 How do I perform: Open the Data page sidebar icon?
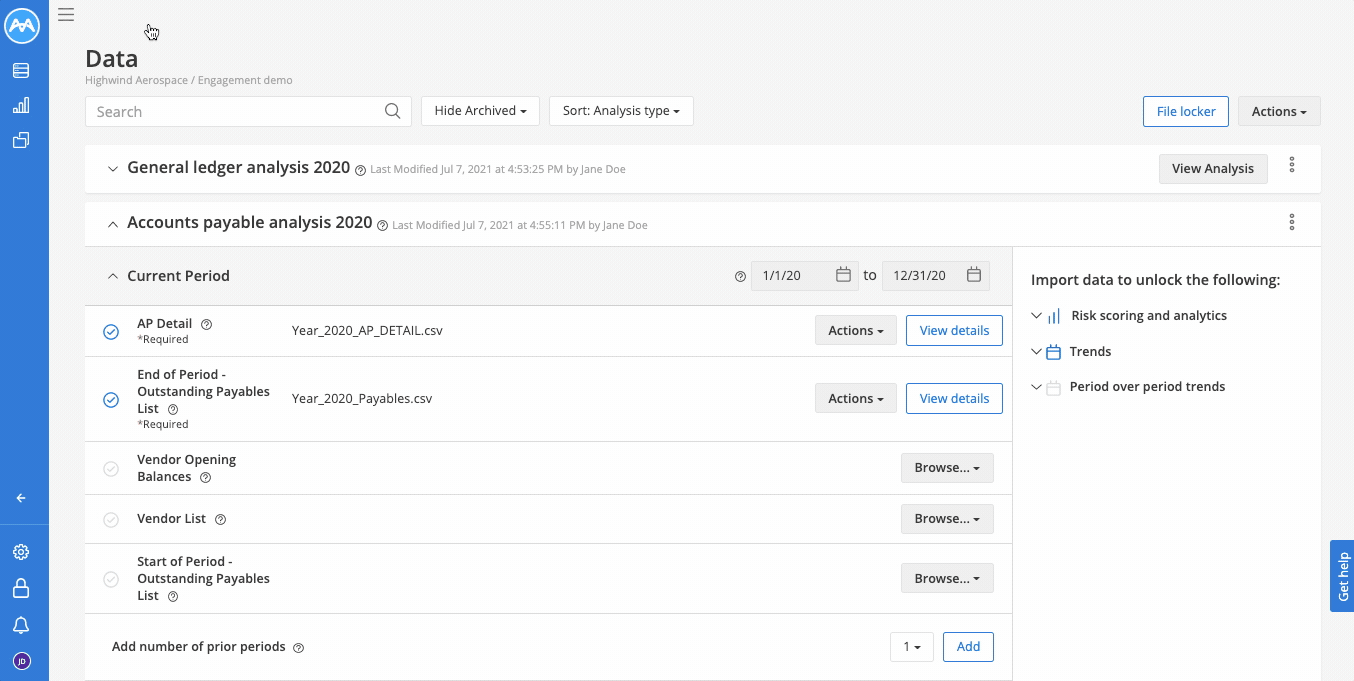tap(21, 71)
